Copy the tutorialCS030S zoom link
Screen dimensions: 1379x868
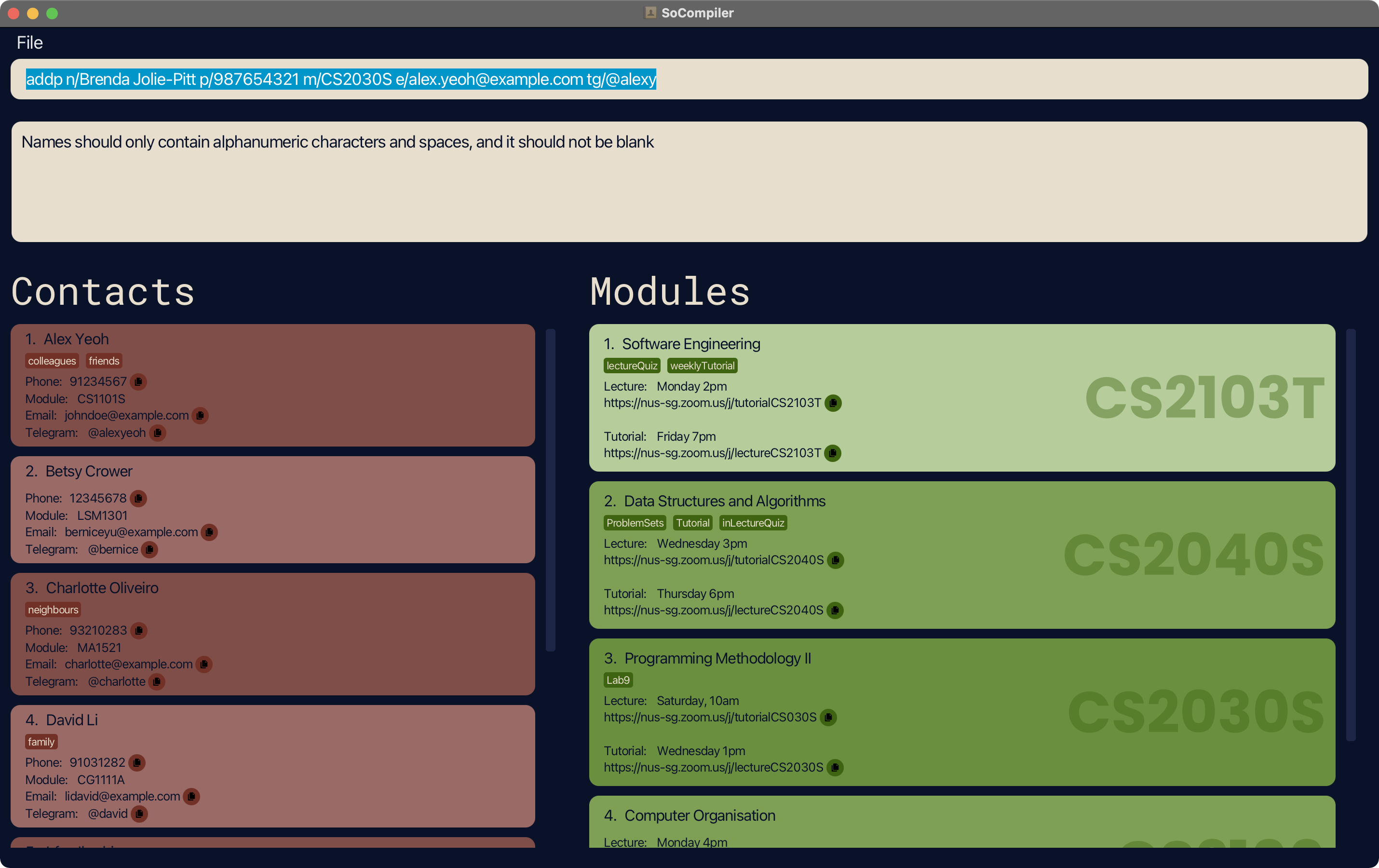click(828, 718)
